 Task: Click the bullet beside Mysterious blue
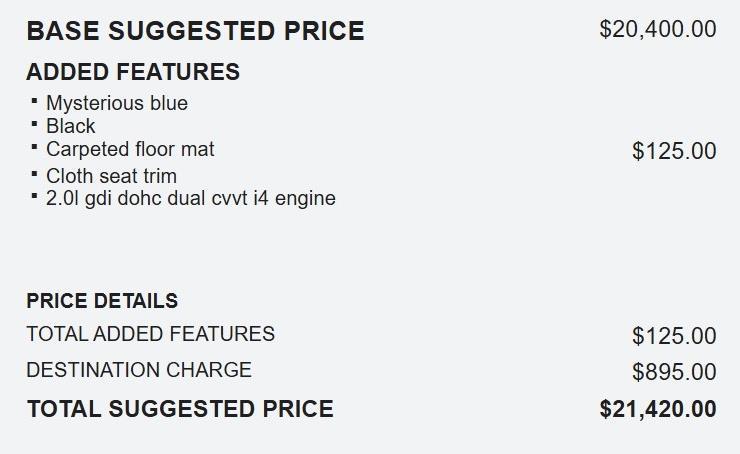coord(34,101)
